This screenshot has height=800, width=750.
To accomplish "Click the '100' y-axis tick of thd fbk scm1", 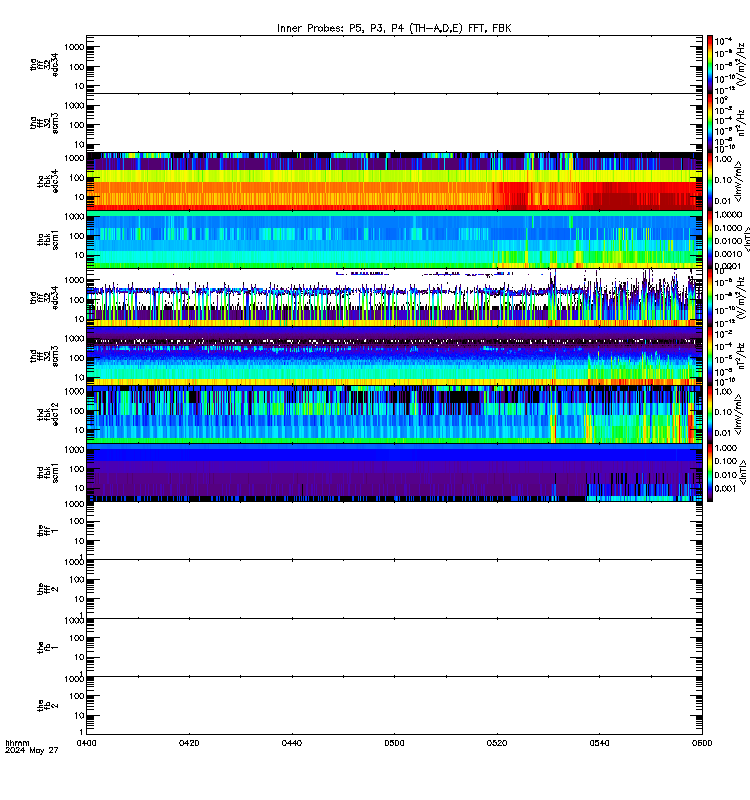I will 77,469.
